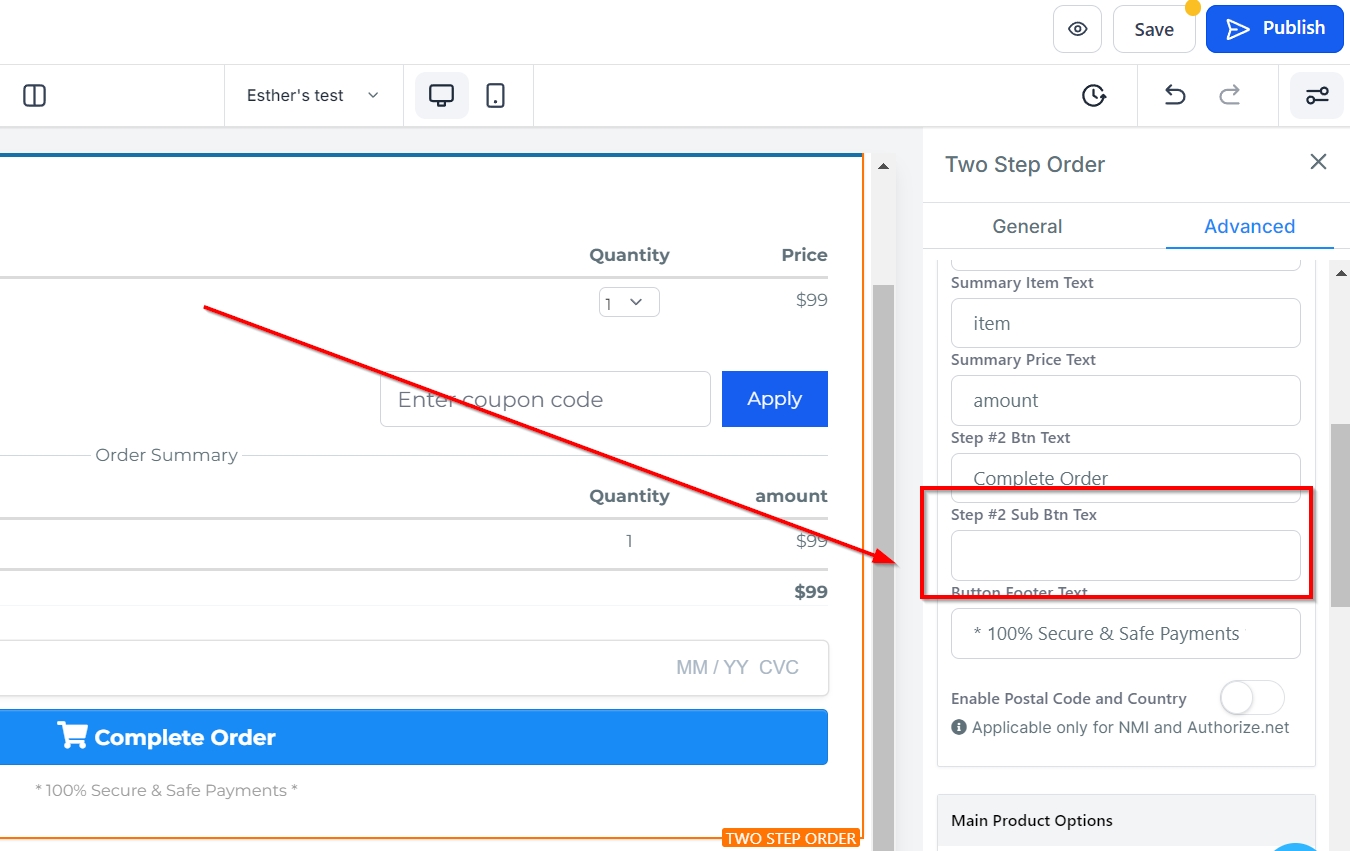Screen dimensions: 1350x851
Task: Switch to desktop view icon
Action: (x=441, y=96)
